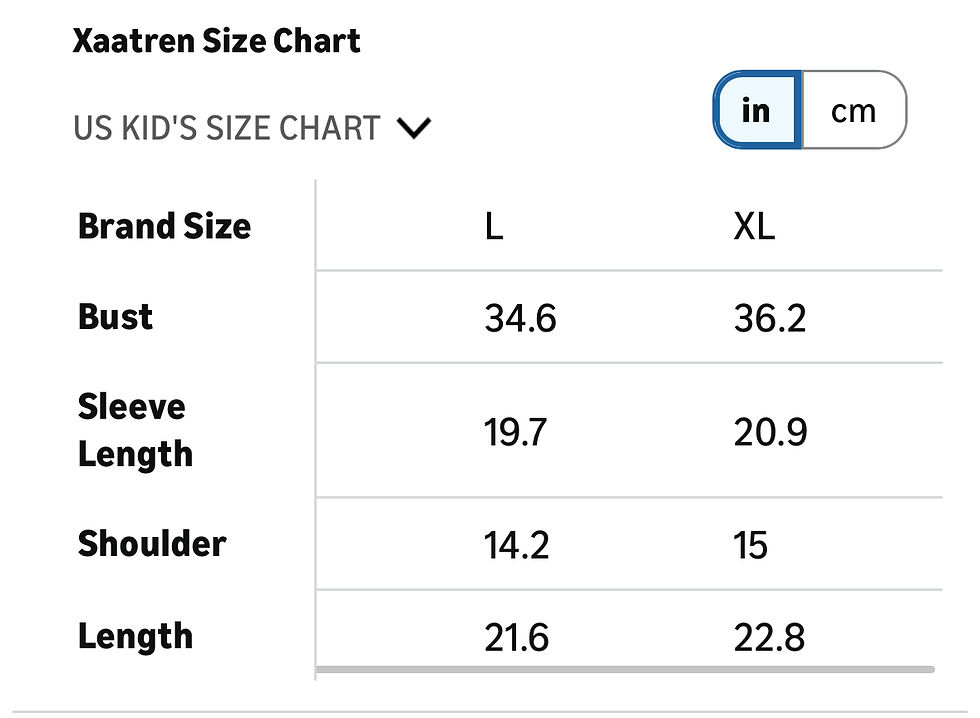This screenshot has height=718, width=980.
Task: Click the Xaatren Size Chart heading
Action: pyautogui.click(x=216, y=40)
